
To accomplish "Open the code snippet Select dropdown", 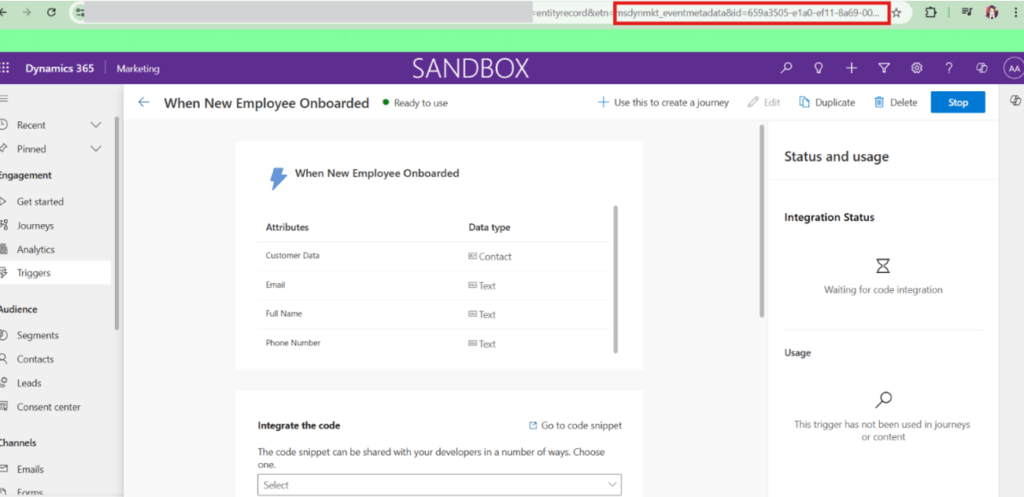I will tap(439, 485).
